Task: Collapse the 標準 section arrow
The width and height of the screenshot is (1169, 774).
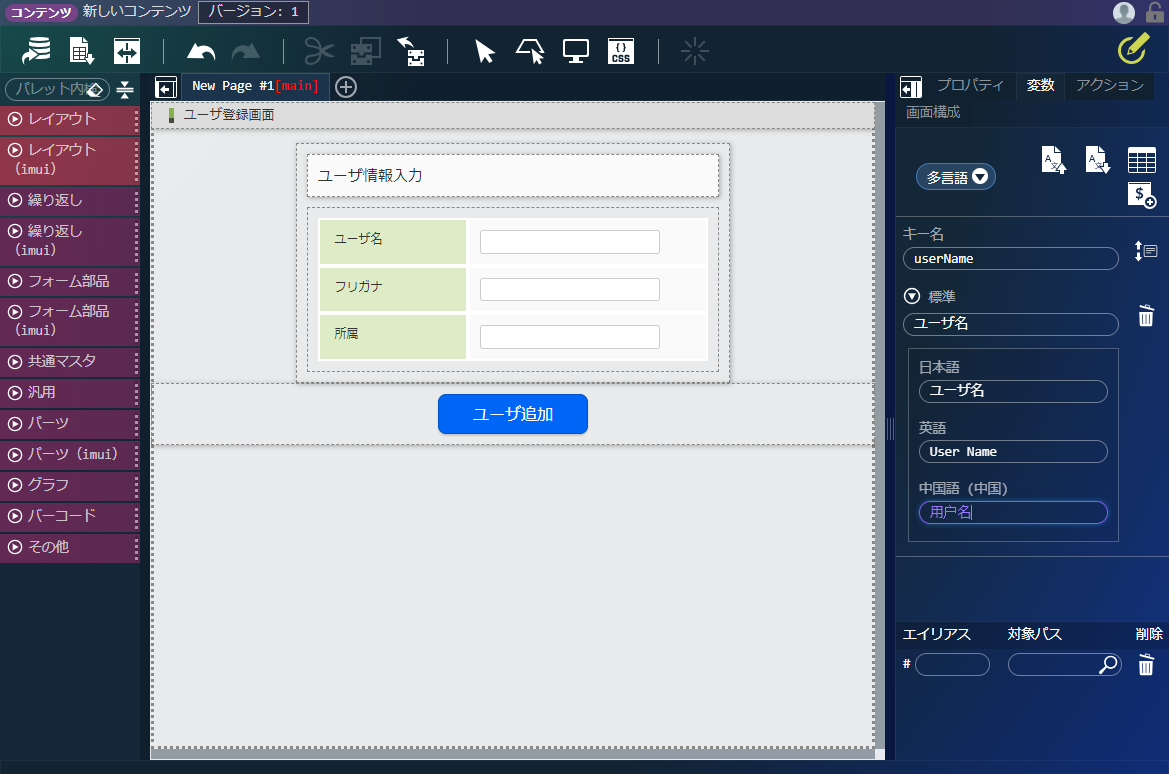Action: coord(912,296)
